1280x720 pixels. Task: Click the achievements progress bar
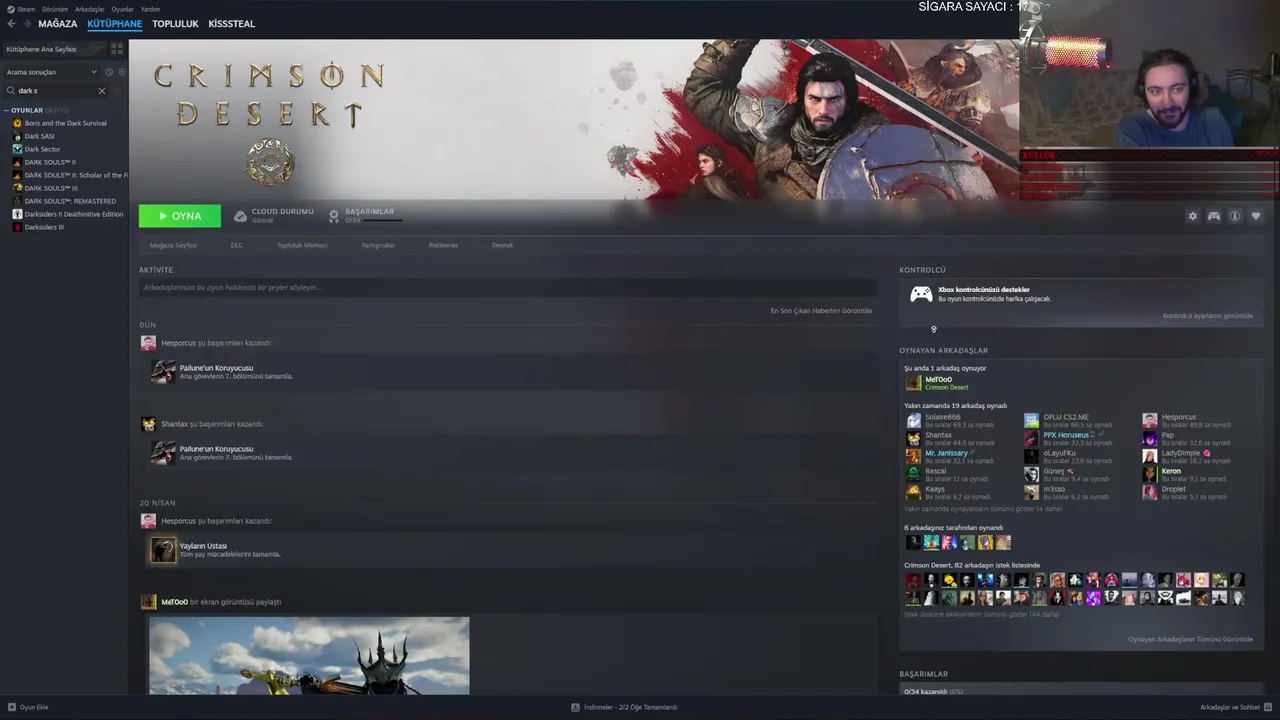pyautogui.click(x=383, y=220)
